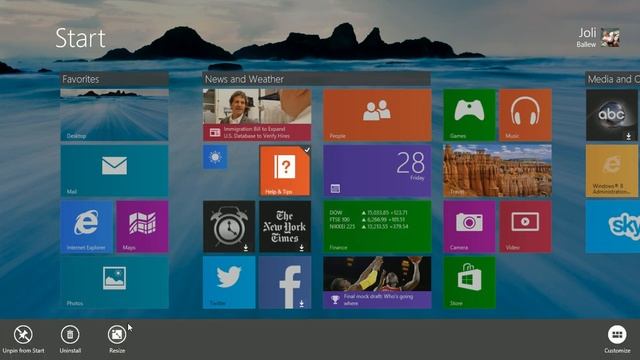Open the Travel canyon photo tile
Screen dimensions: 640x360
pyautogui.click(x=498, y=171)
